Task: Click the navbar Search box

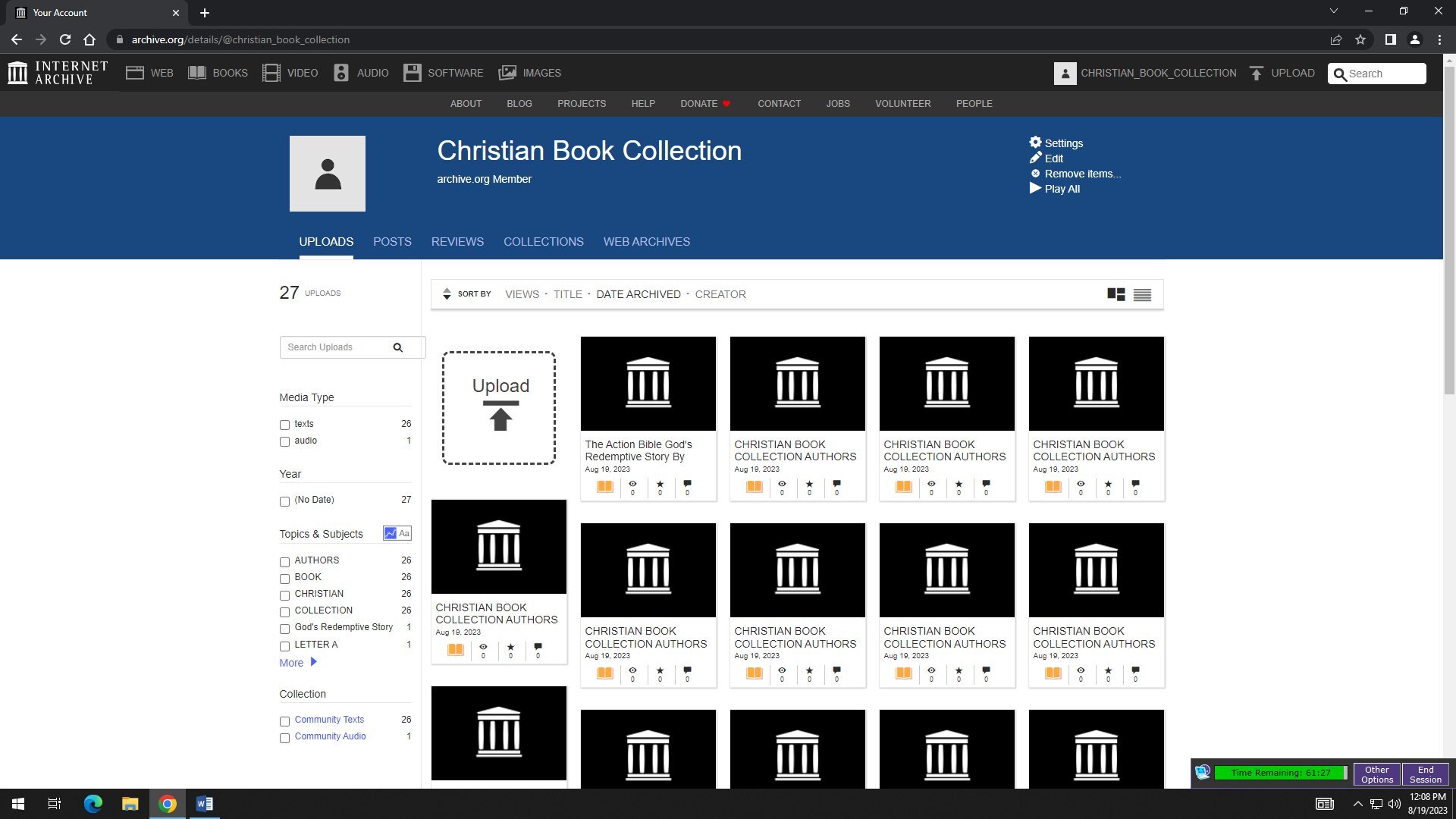Action: click(1377, 74)
